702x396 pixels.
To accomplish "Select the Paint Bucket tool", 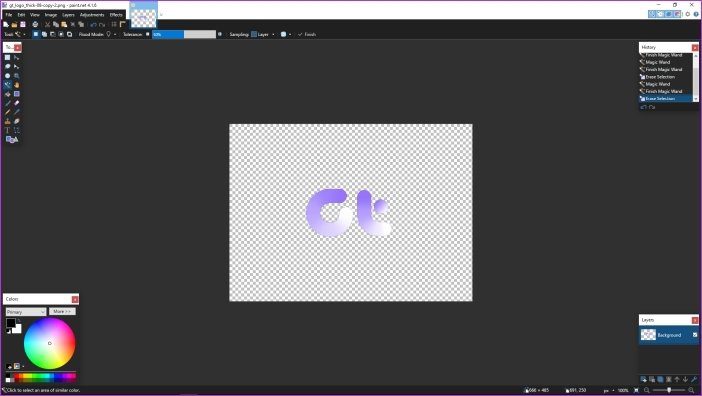I will point(7,94).
